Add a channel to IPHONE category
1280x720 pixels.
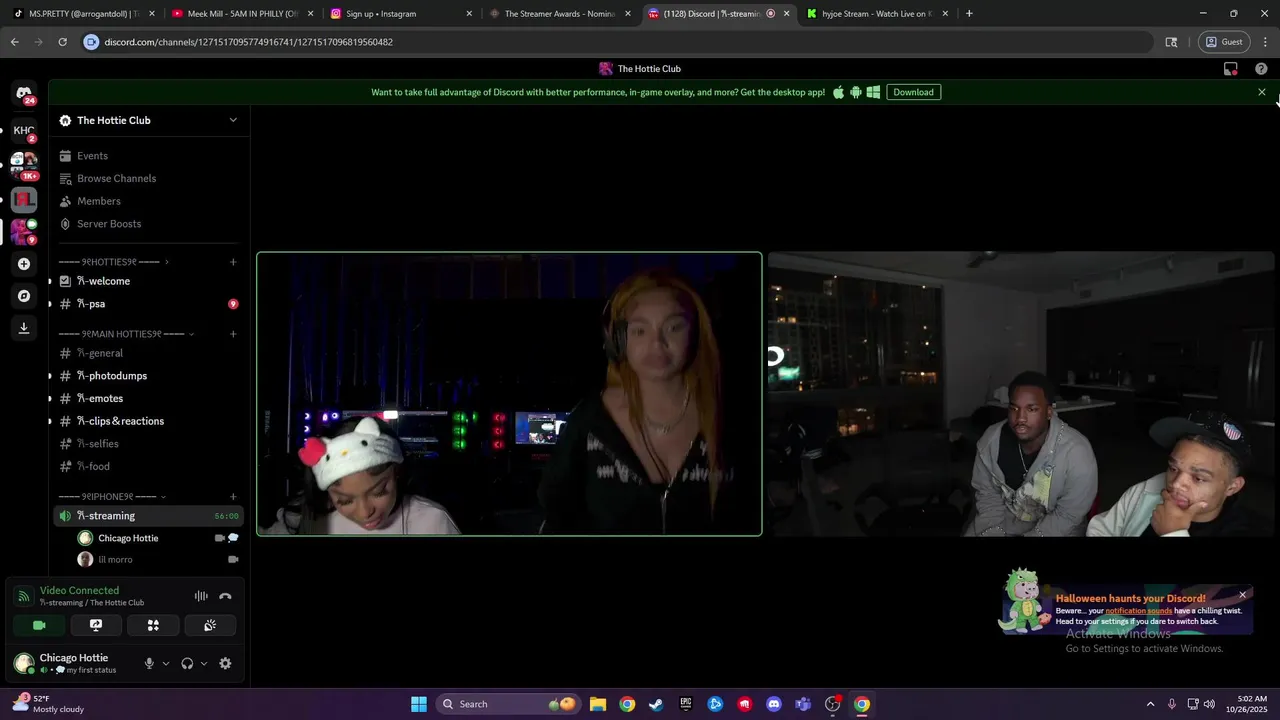tap(233, 497)
